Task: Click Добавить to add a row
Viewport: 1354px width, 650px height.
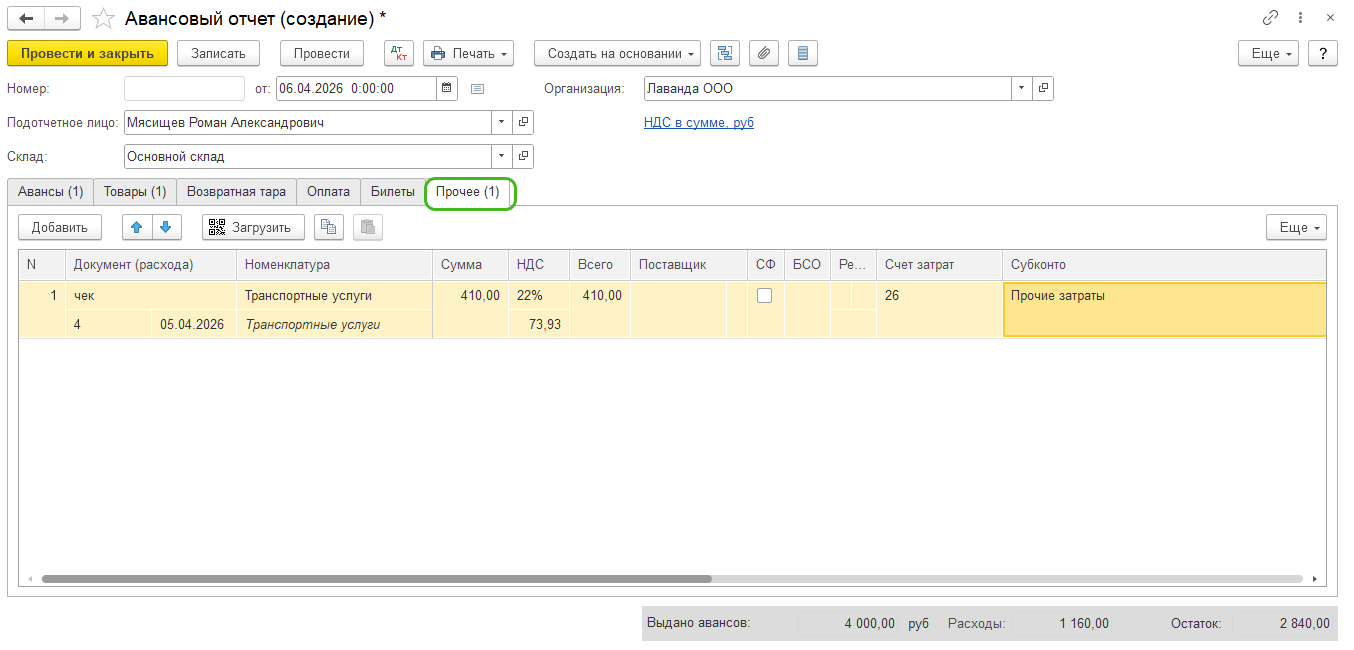Action: click(x=60, y=227)
